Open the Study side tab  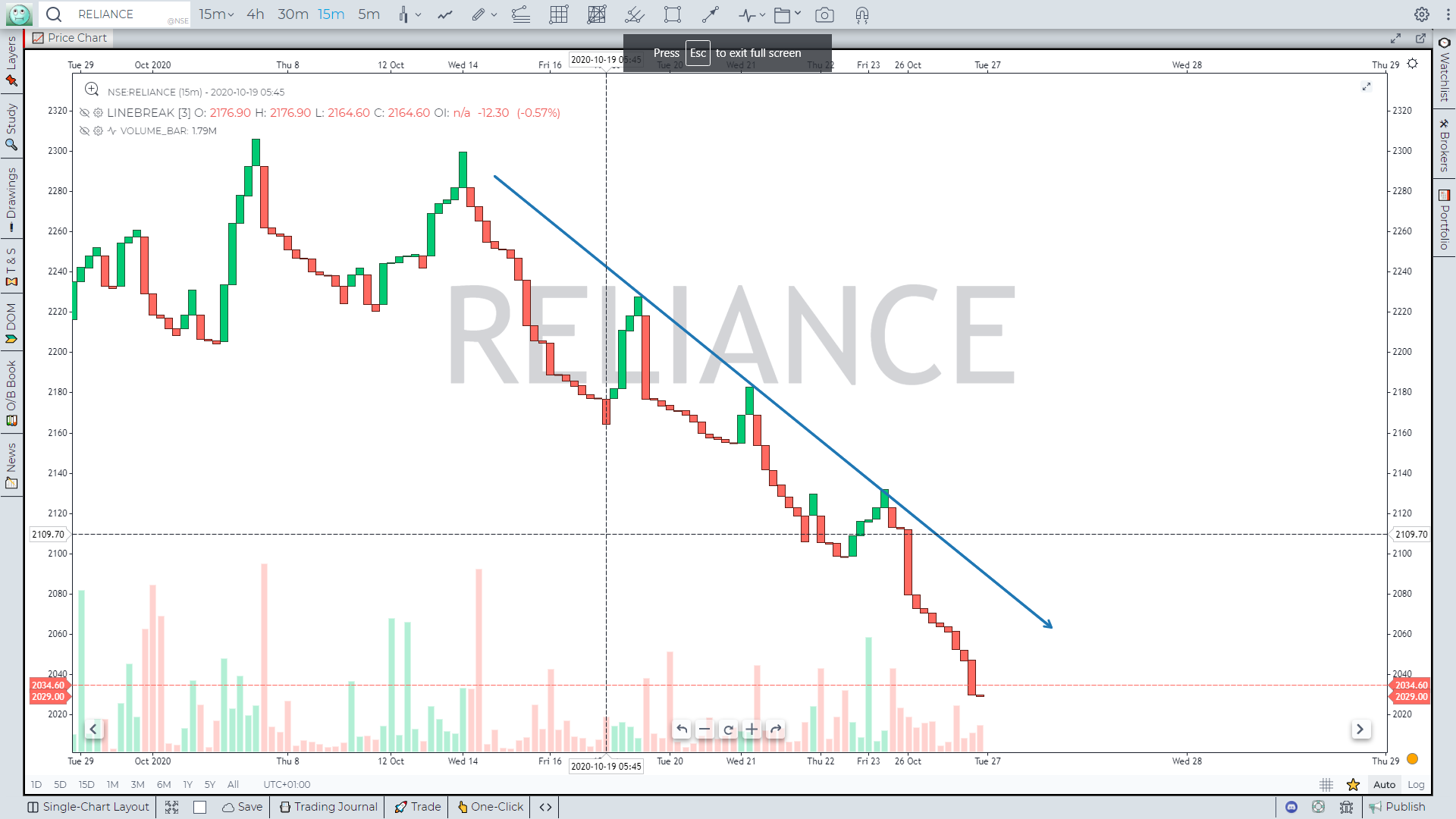tap(11, 126)
